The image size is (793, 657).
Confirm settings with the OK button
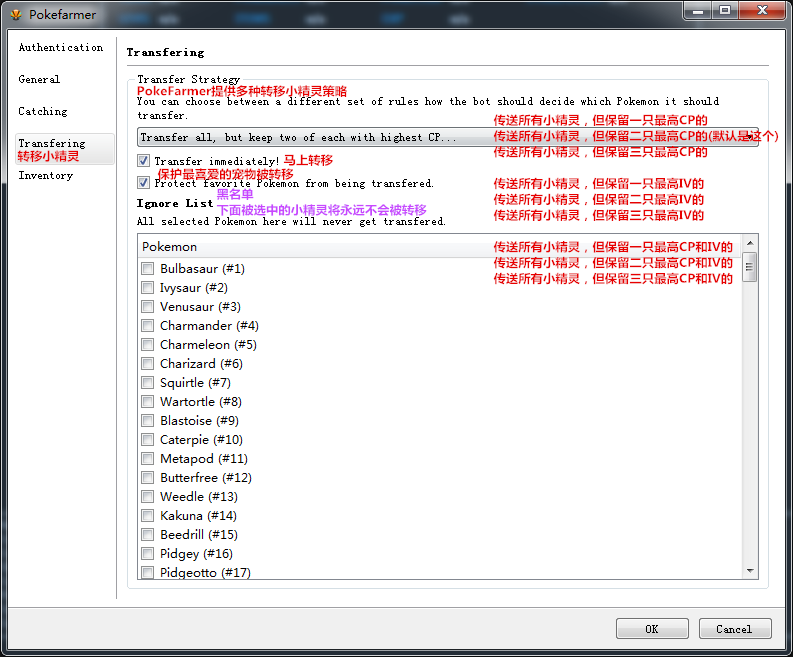[652, 629]
